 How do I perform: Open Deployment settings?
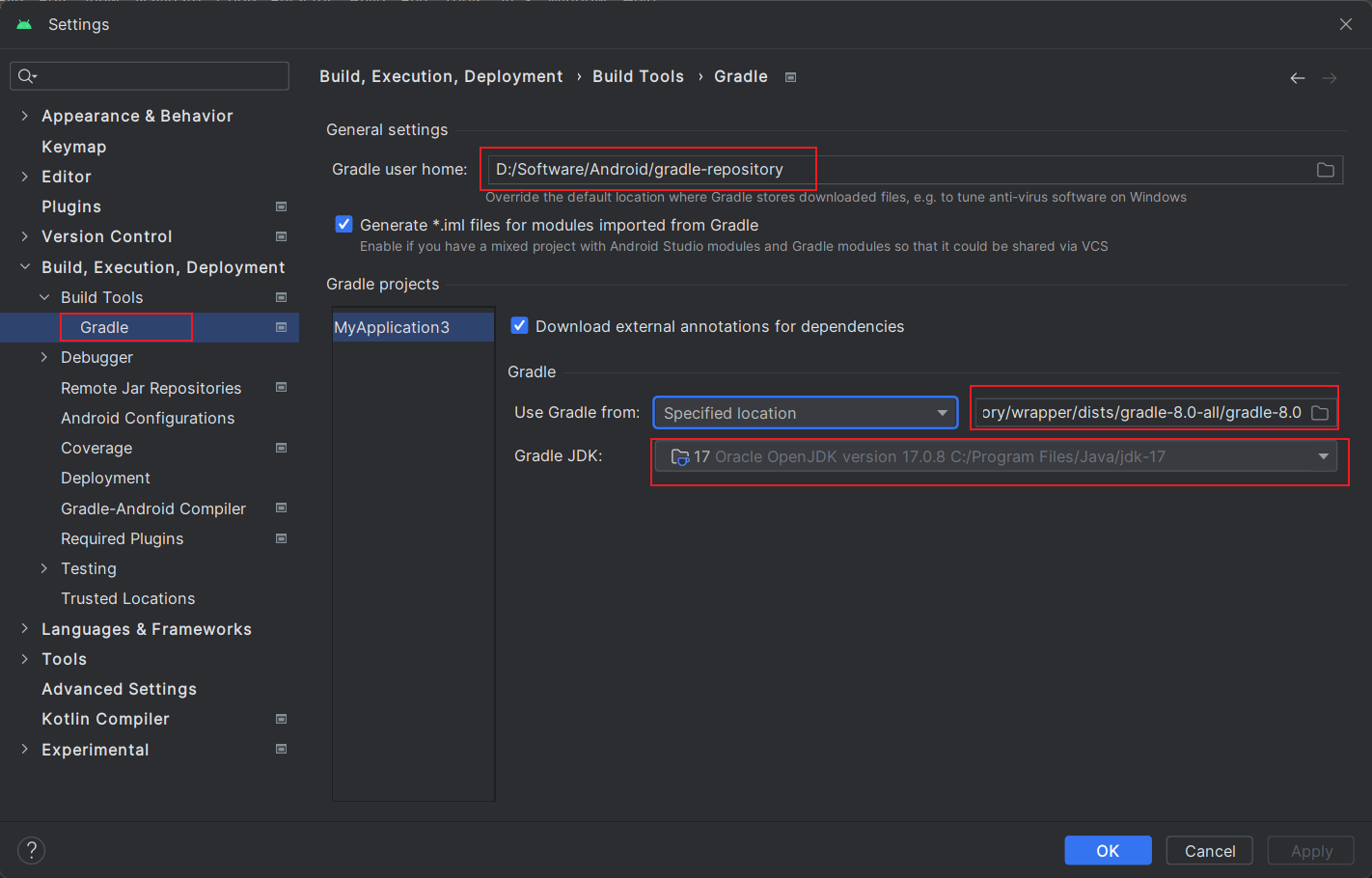[105, 478]
